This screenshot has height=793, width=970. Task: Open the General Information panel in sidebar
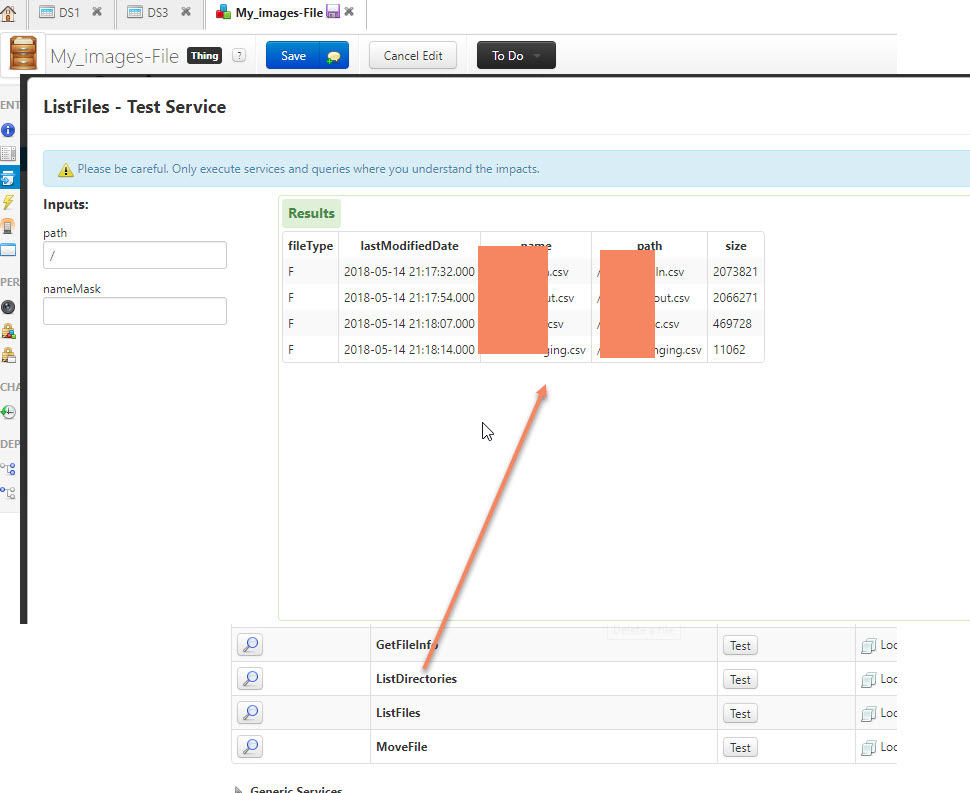(x=8, y=130)
